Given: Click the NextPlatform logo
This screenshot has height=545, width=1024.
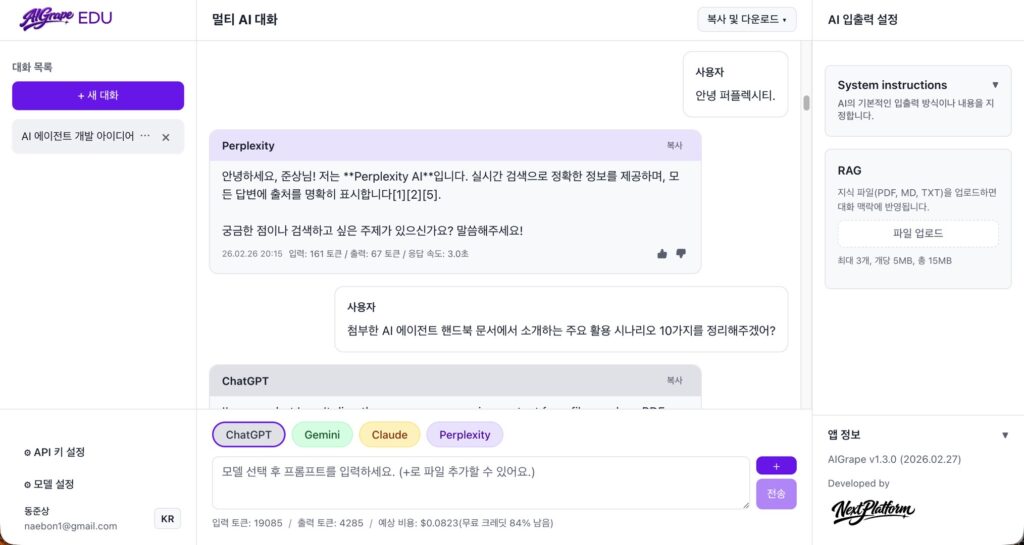Looking at the screenshot, I should [873, 511].
